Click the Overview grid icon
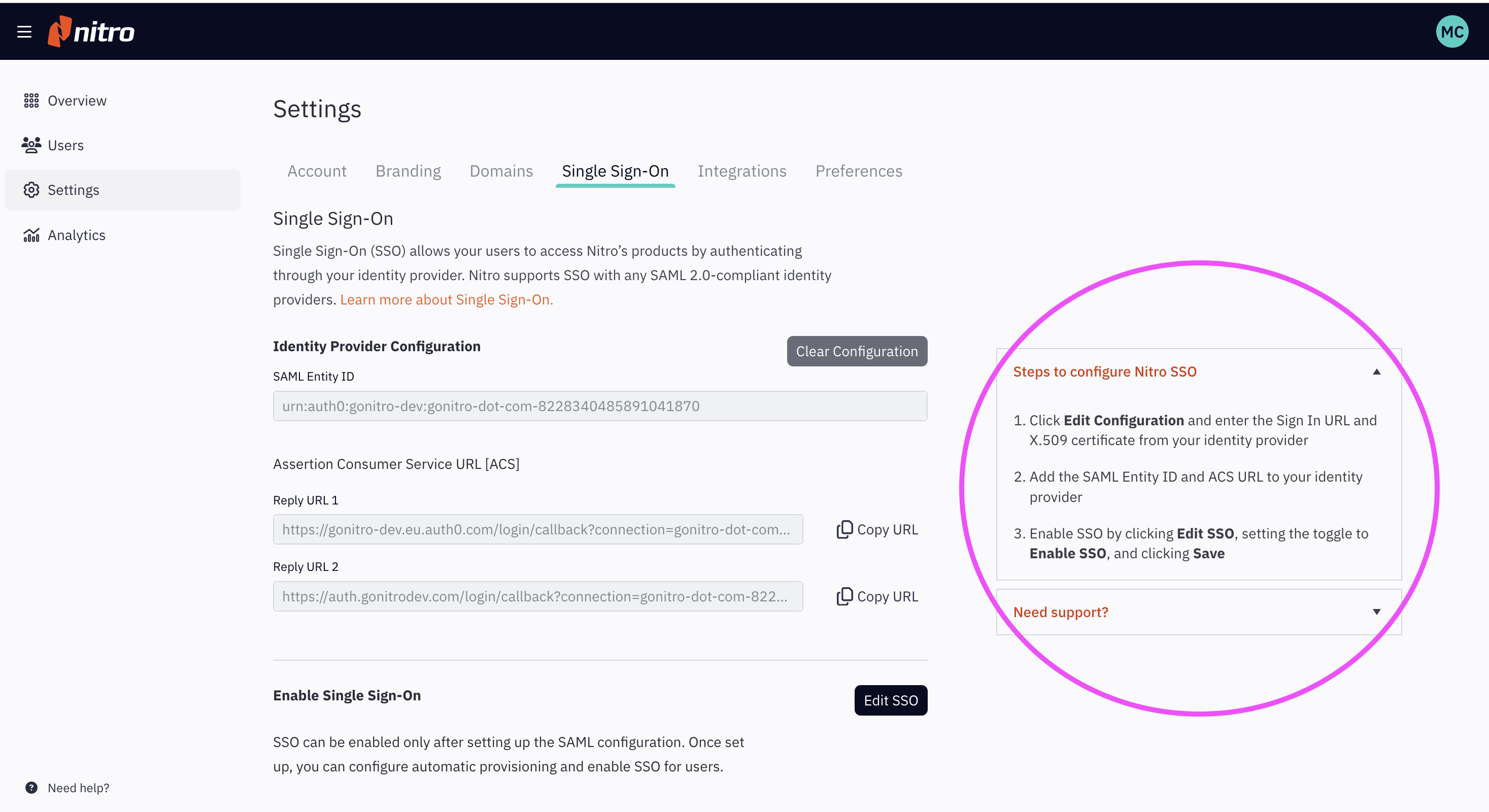This screenshot has width=1489, height=812. 31,100
